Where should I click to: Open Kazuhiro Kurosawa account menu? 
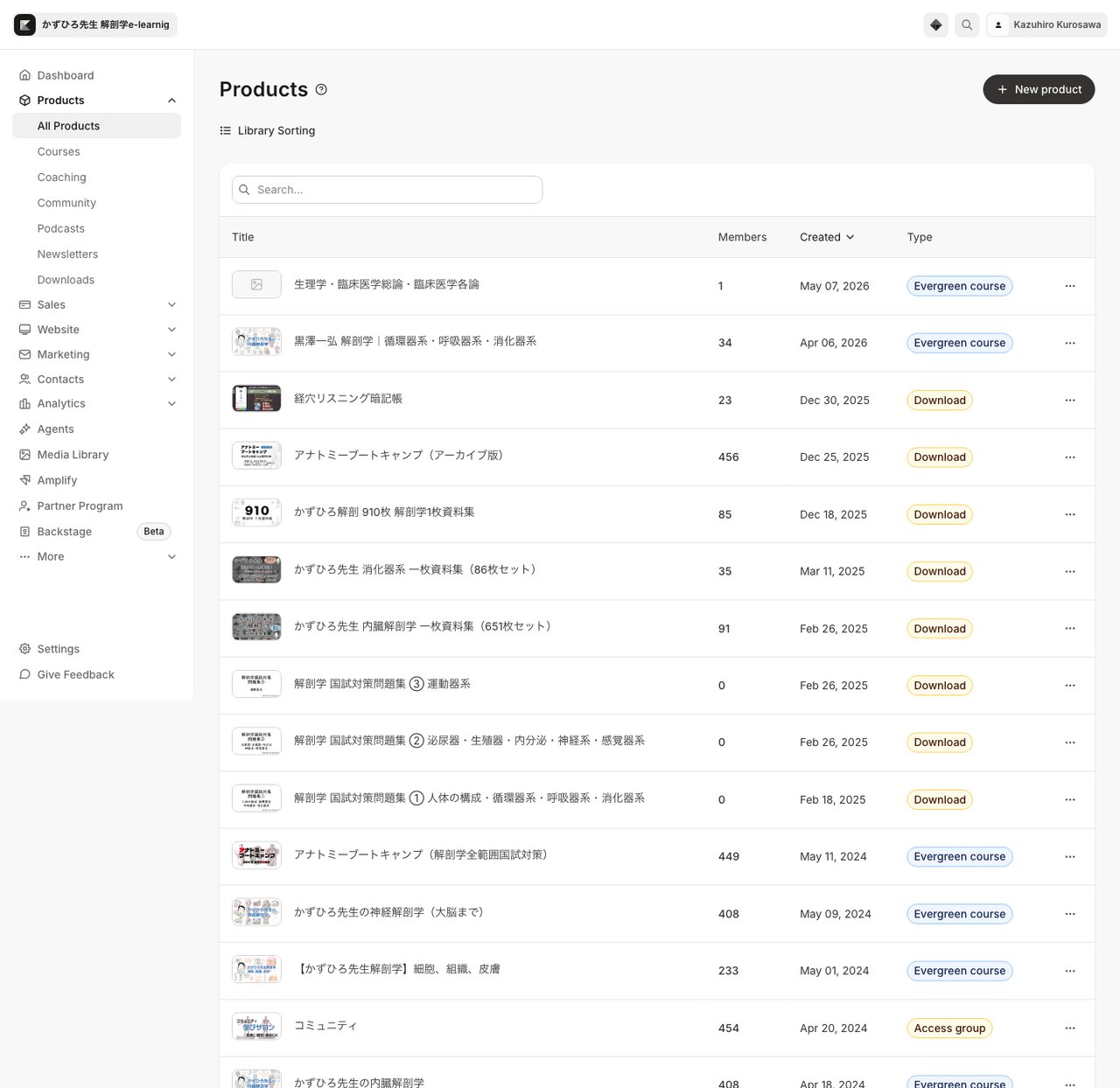pyautogui.click(x=1046, y=24)
